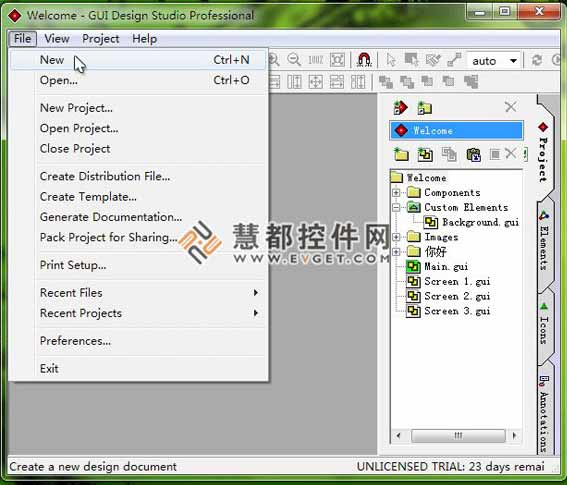Choose Print Setup... entry

coord(139,265)
